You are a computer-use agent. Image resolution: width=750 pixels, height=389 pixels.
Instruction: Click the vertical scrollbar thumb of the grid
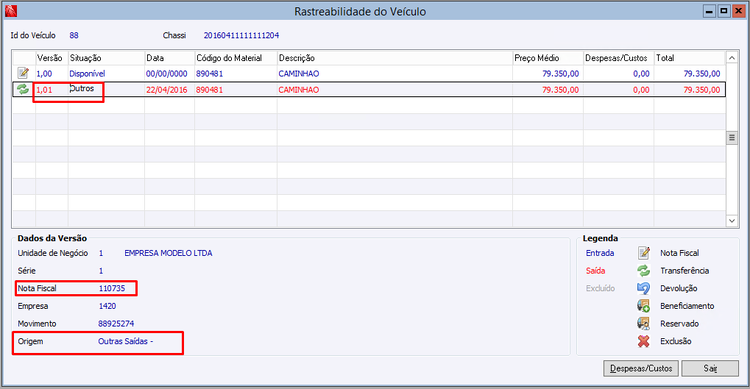(x=732, y=138)
